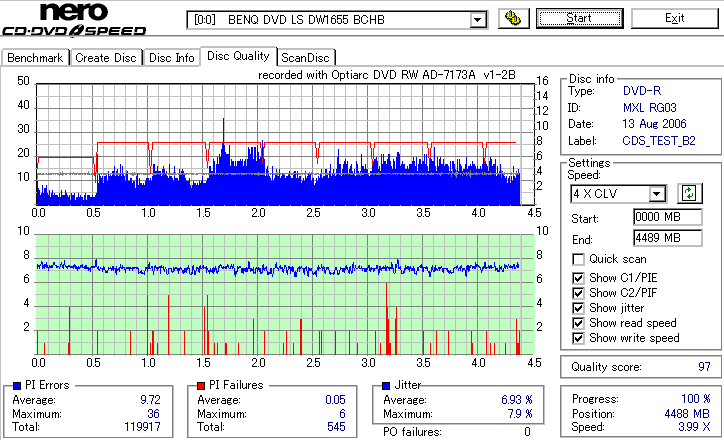Click the Progress value 100 %
Viewport: 724px width, 441px height.
tap(696, 399)
